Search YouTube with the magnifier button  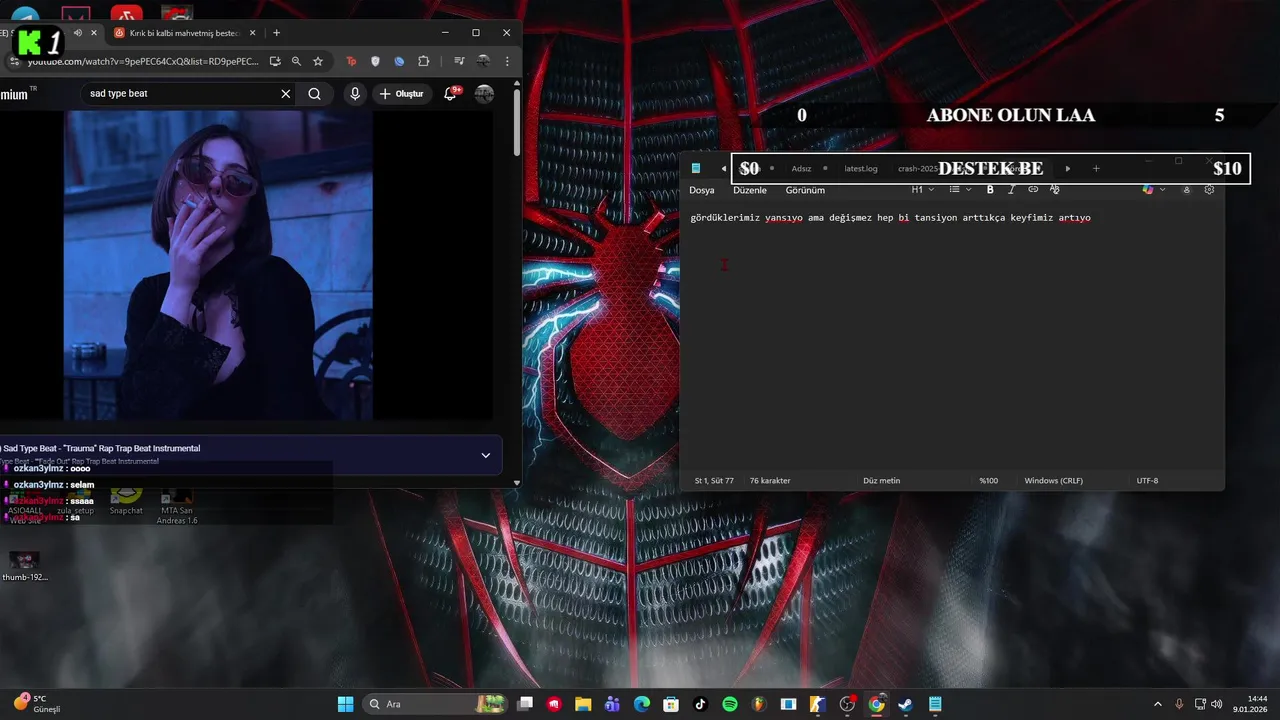pyautogui.click(x=314, y=94)
